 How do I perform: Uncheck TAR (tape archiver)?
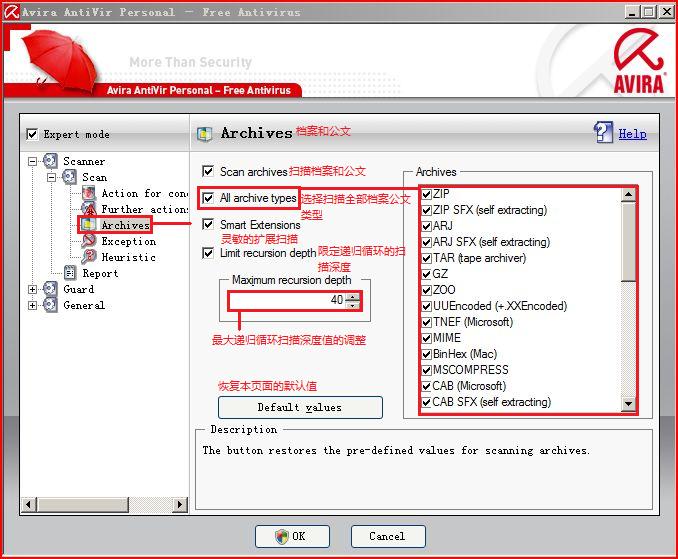click(426, 258)
